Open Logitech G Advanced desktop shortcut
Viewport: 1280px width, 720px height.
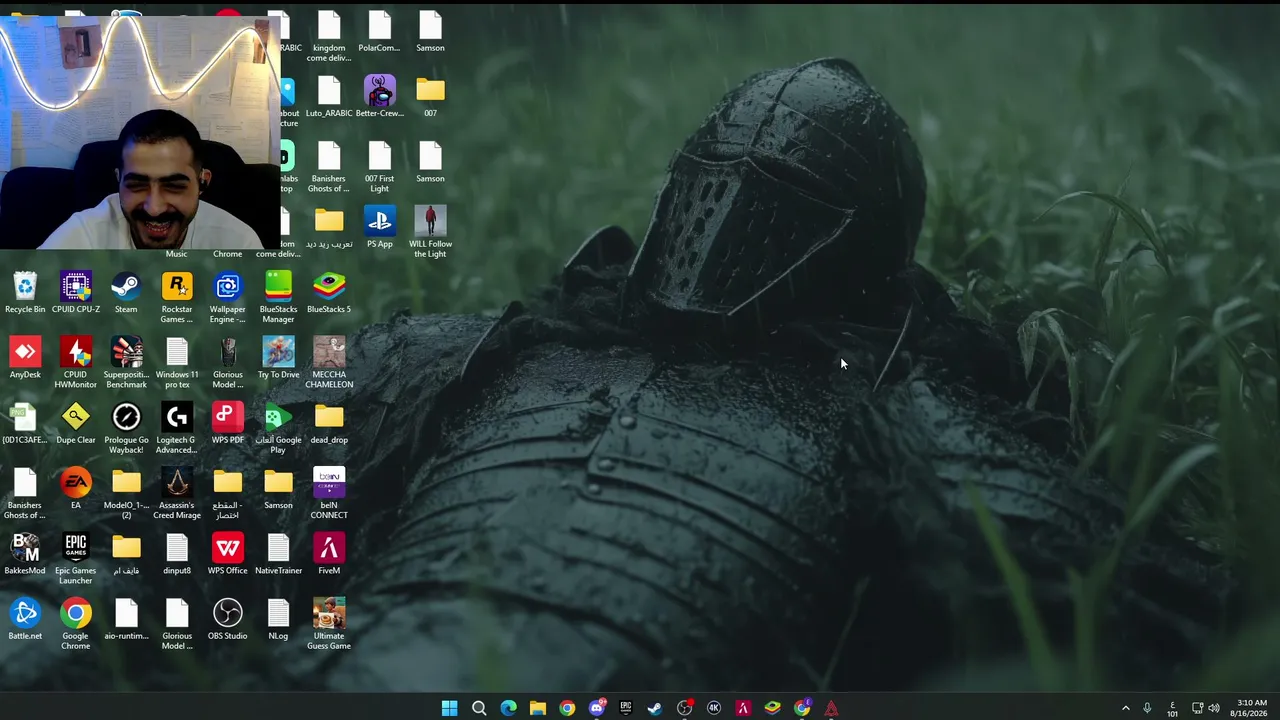click(x=177, y=428)
